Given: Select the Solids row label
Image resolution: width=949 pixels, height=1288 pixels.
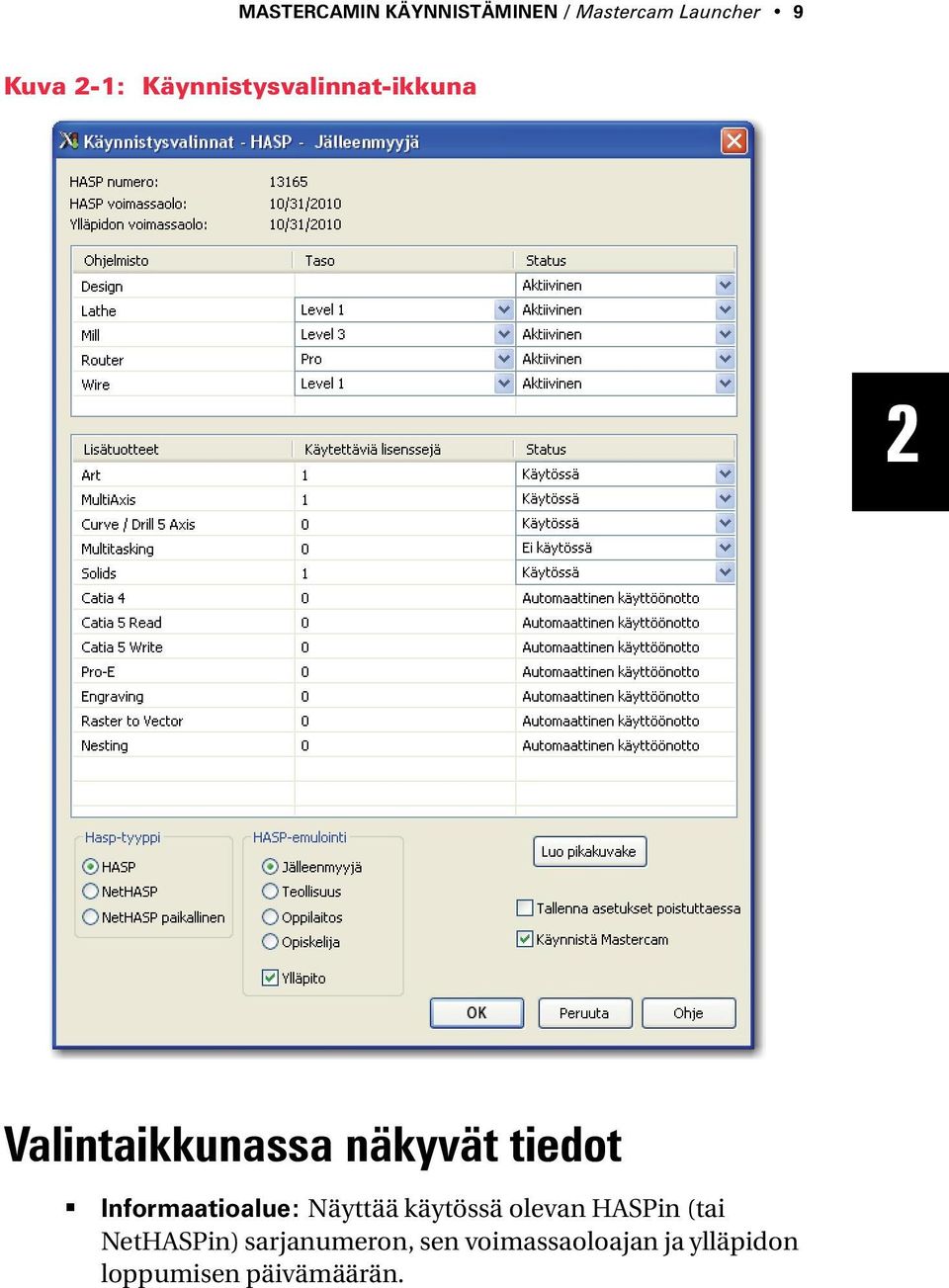Looking at the screenshot, I should coord(98,573).
